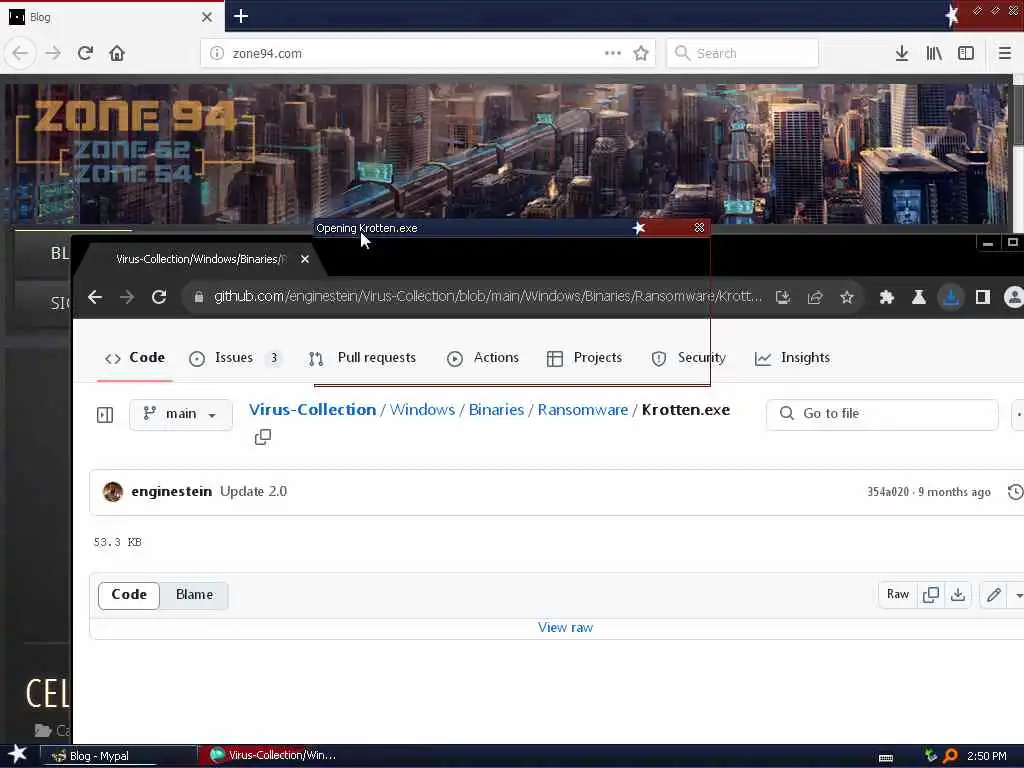Share this GitHub page icon

coord(815,298)
